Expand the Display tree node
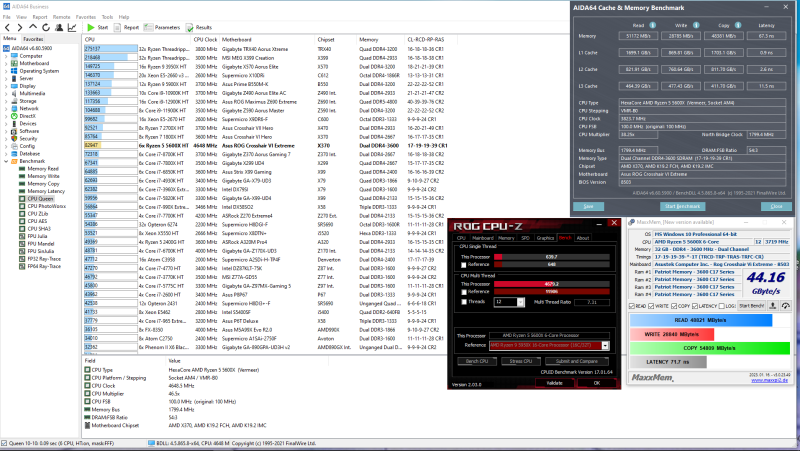Screen dimensions: 800x451 (6, 86)
